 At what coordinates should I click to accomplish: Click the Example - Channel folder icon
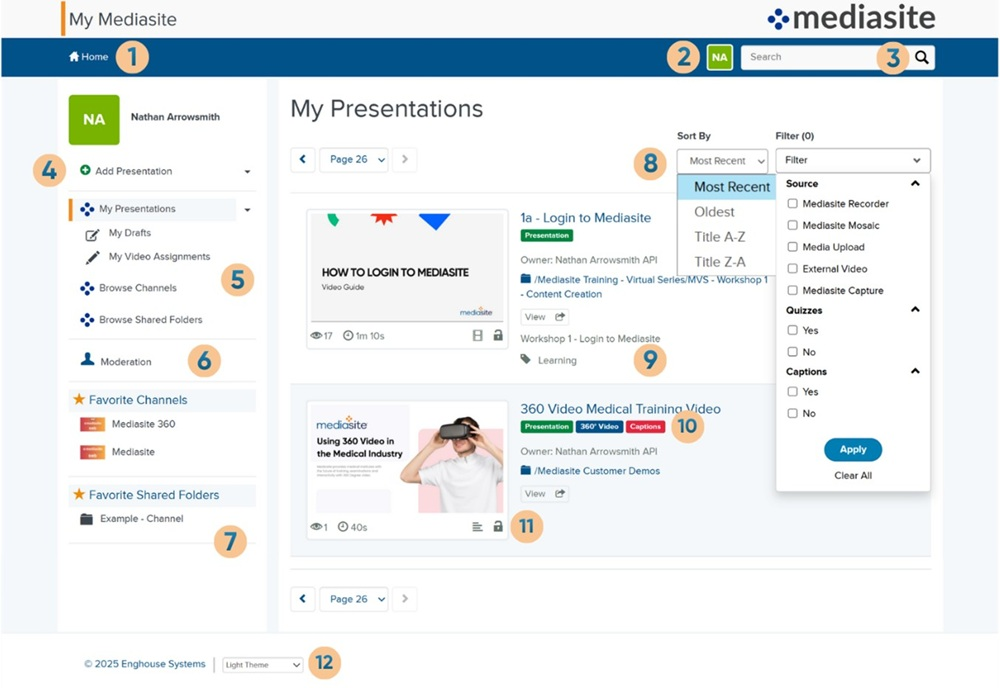pos(86,519)
